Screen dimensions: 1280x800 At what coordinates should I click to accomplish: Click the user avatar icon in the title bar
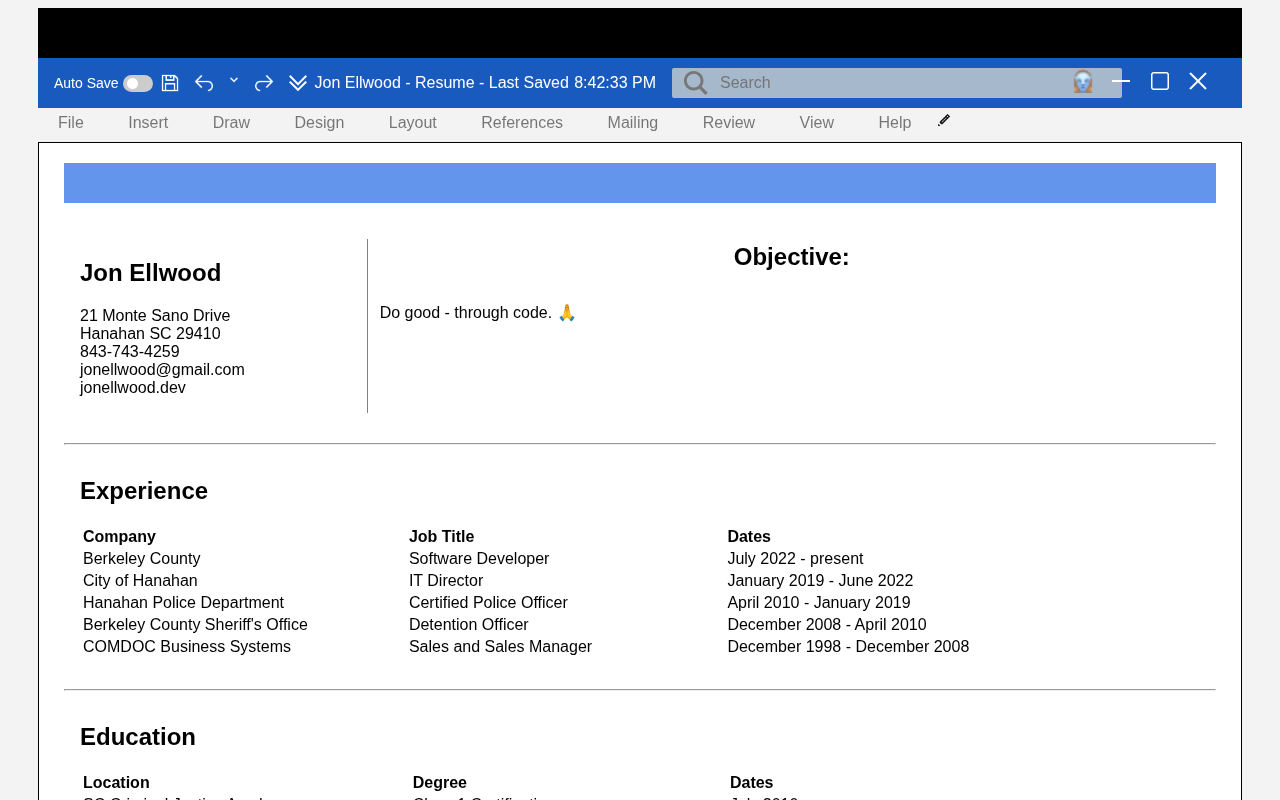click(1083, 82)
